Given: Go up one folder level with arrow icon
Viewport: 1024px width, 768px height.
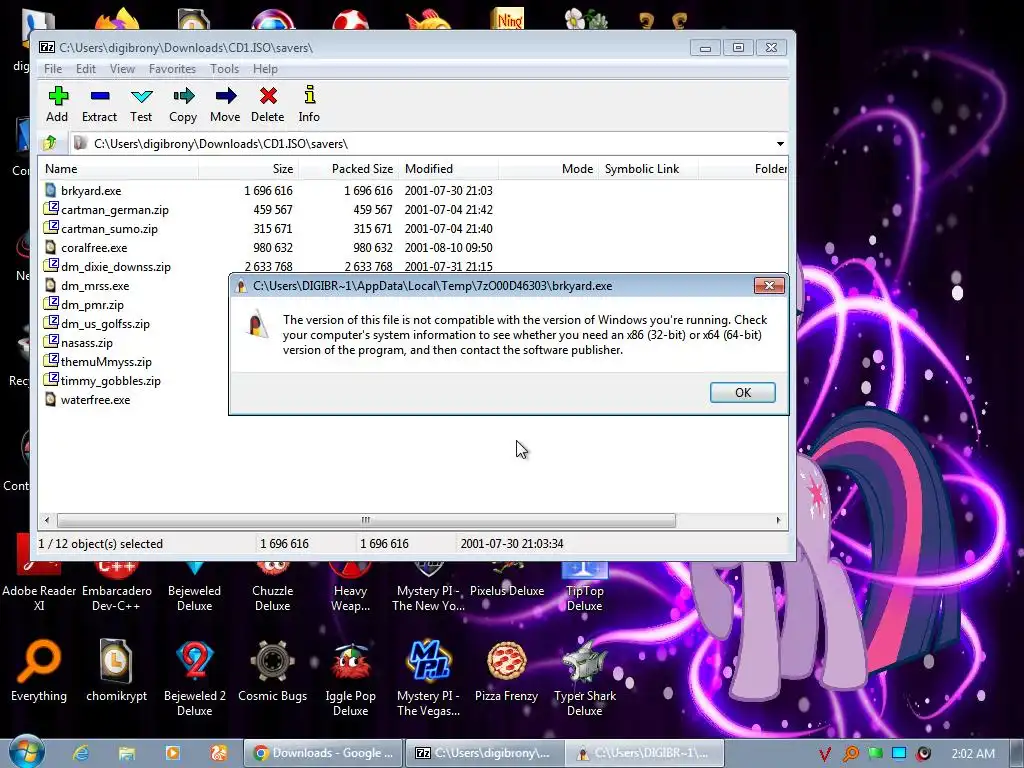Looking at the screenshot, I should pyautogui.click(x=50, y=143).
